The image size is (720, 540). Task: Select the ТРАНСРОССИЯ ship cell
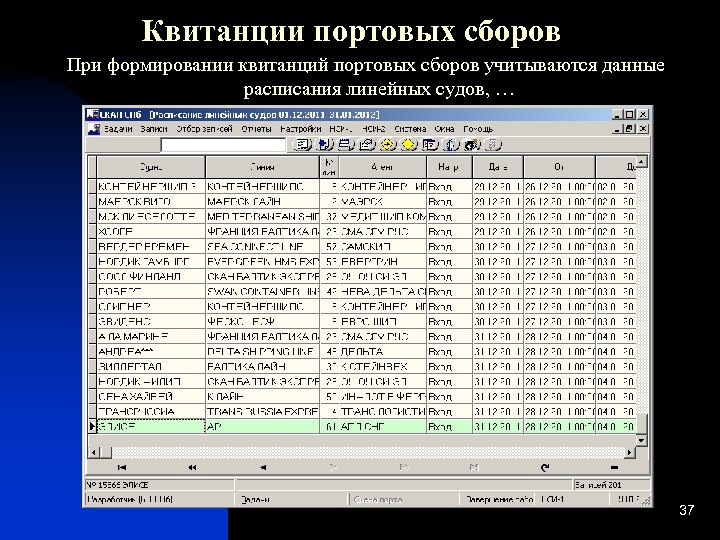pos(151,411)
